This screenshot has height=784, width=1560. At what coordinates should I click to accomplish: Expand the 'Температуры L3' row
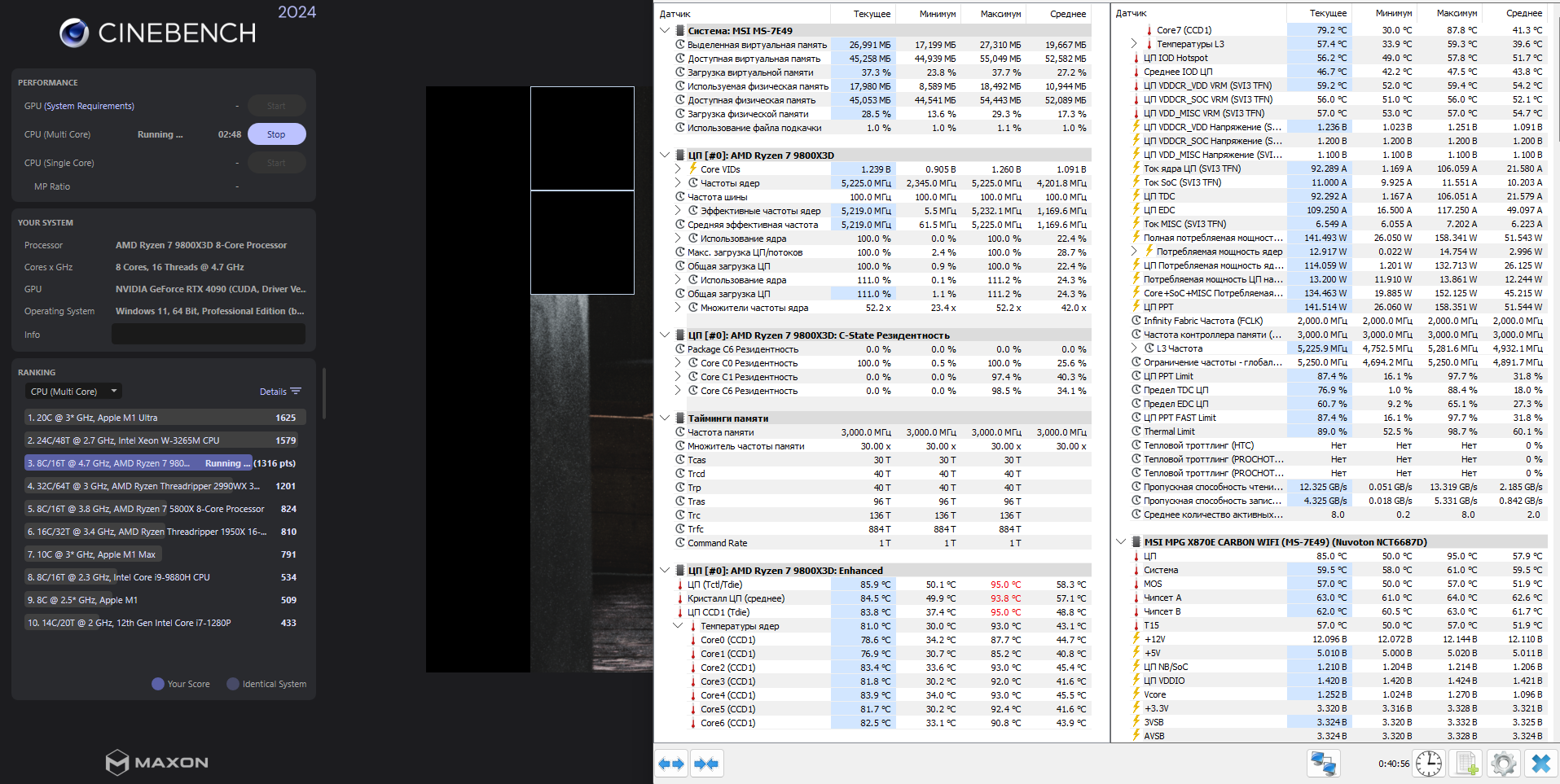(1134, 44)
